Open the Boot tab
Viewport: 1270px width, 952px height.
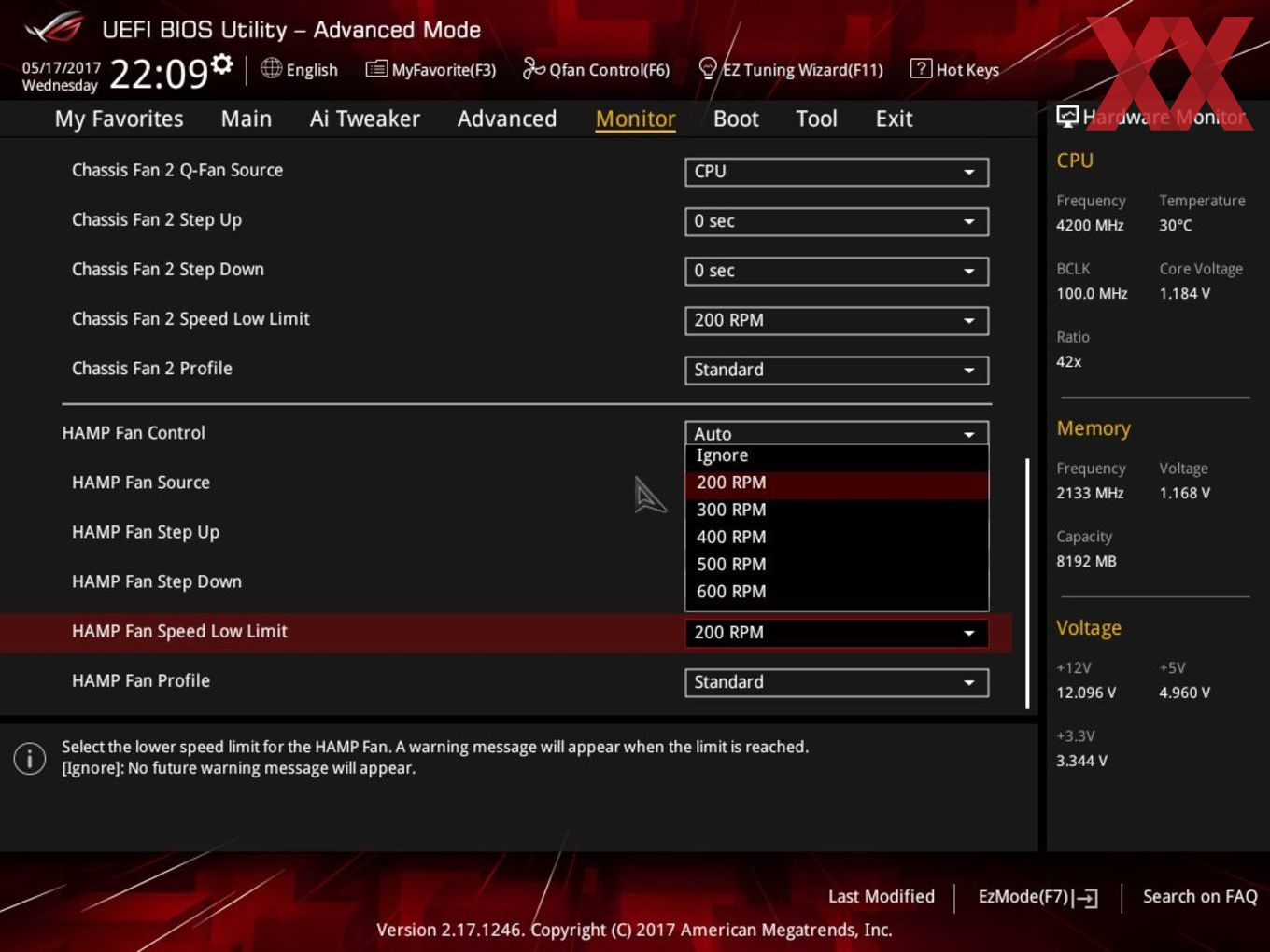(x=736, y=119)
